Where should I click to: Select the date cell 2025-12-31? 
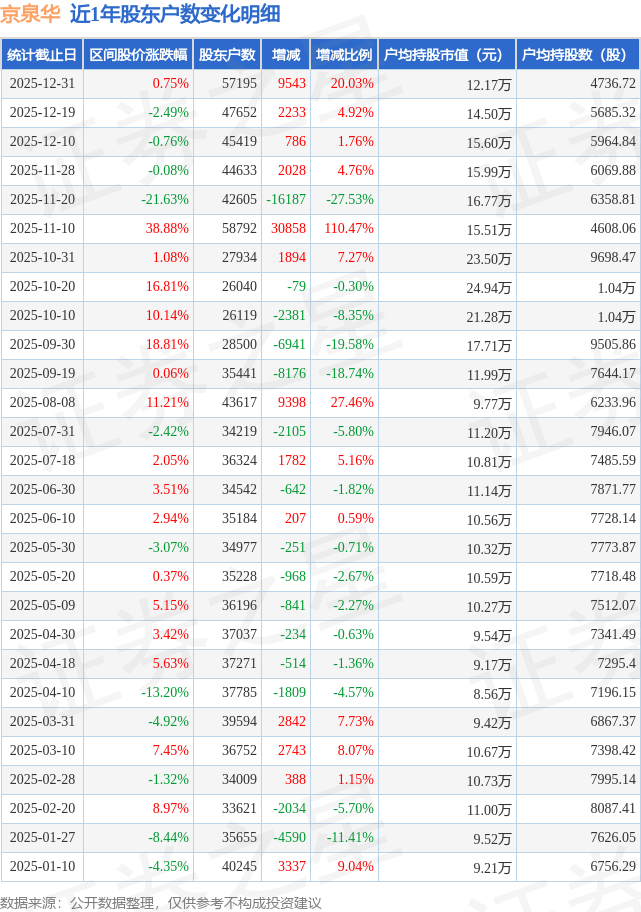click(42, 83)
